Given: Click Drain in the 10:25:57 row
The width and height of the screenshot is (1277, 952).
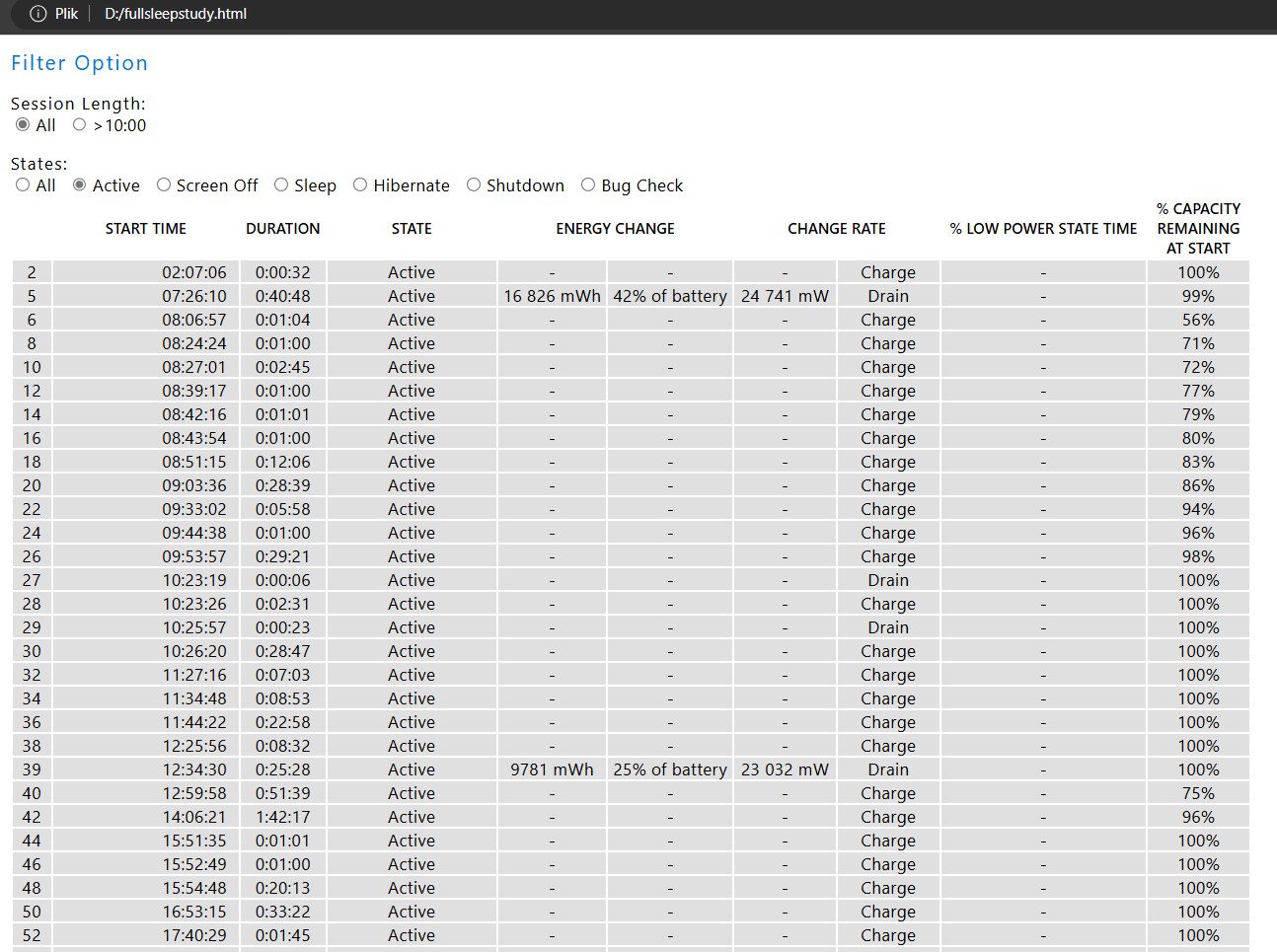Looking at the screenshot, I should 888,627.
